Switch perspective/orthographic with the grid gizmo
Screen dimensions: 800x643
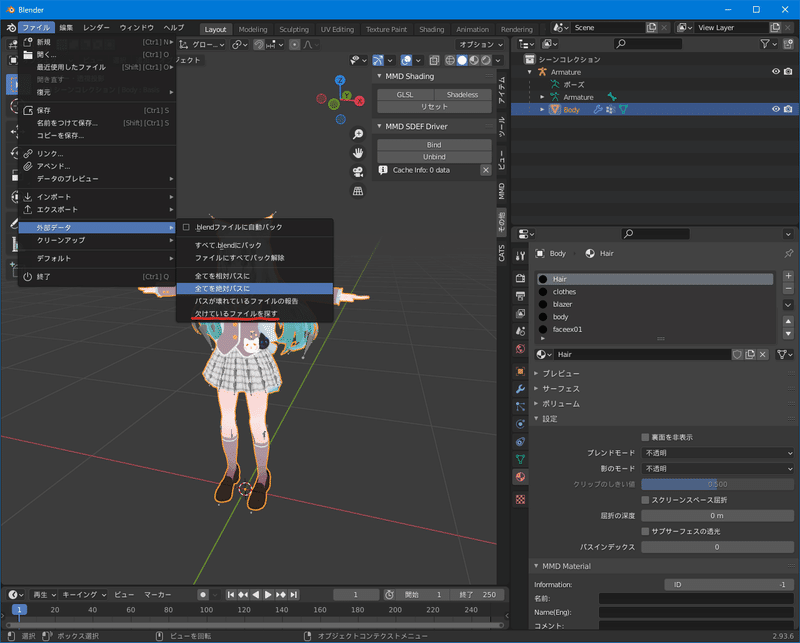coord(358,191)
